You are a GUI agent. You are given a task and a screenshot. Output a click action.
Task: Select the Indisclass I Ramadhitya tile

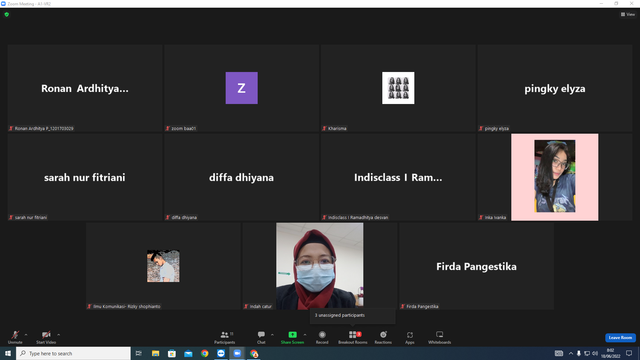[398, 177]
